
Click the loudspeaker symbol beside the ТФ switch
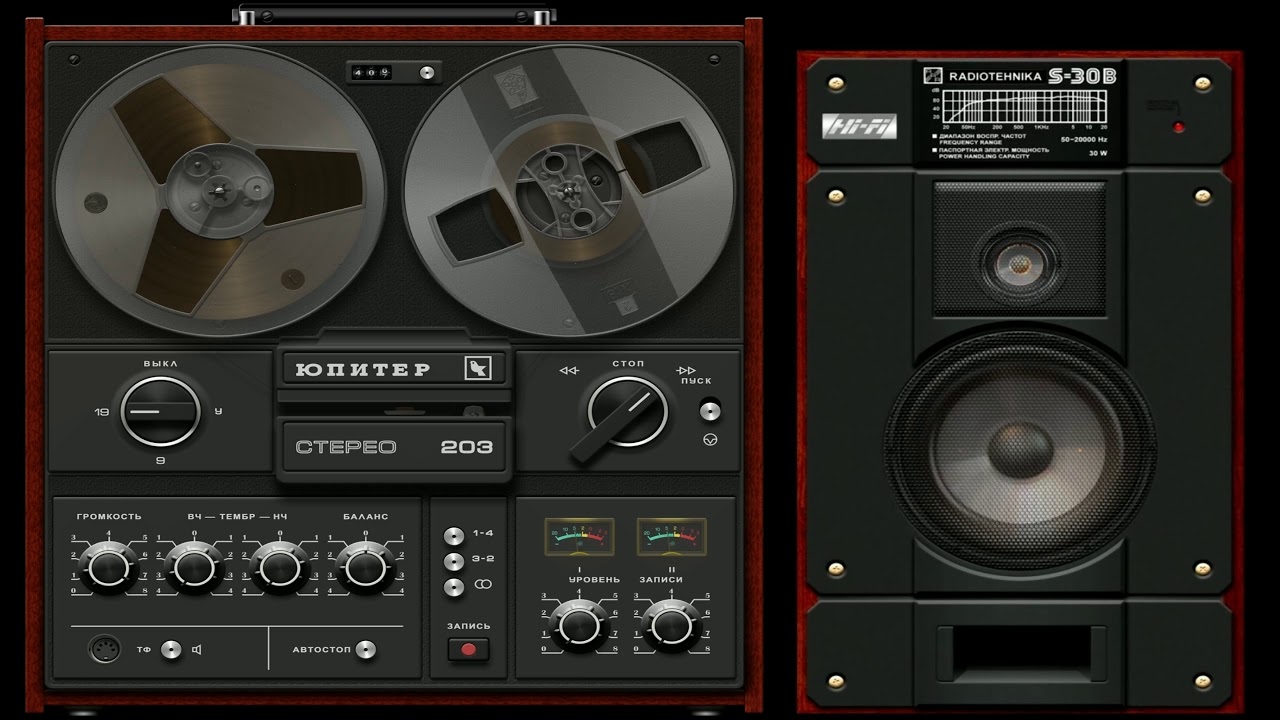tap(197, 650)
